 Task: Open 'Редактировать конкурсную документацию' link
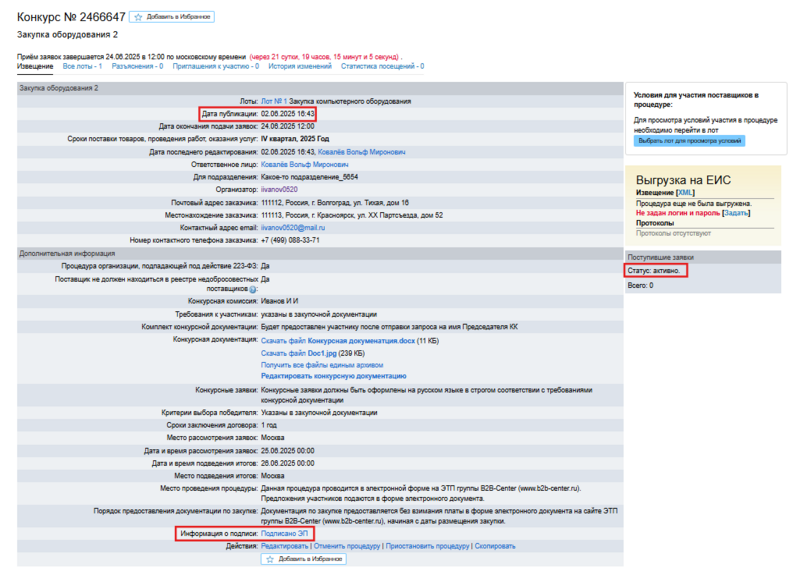point(333,376)
